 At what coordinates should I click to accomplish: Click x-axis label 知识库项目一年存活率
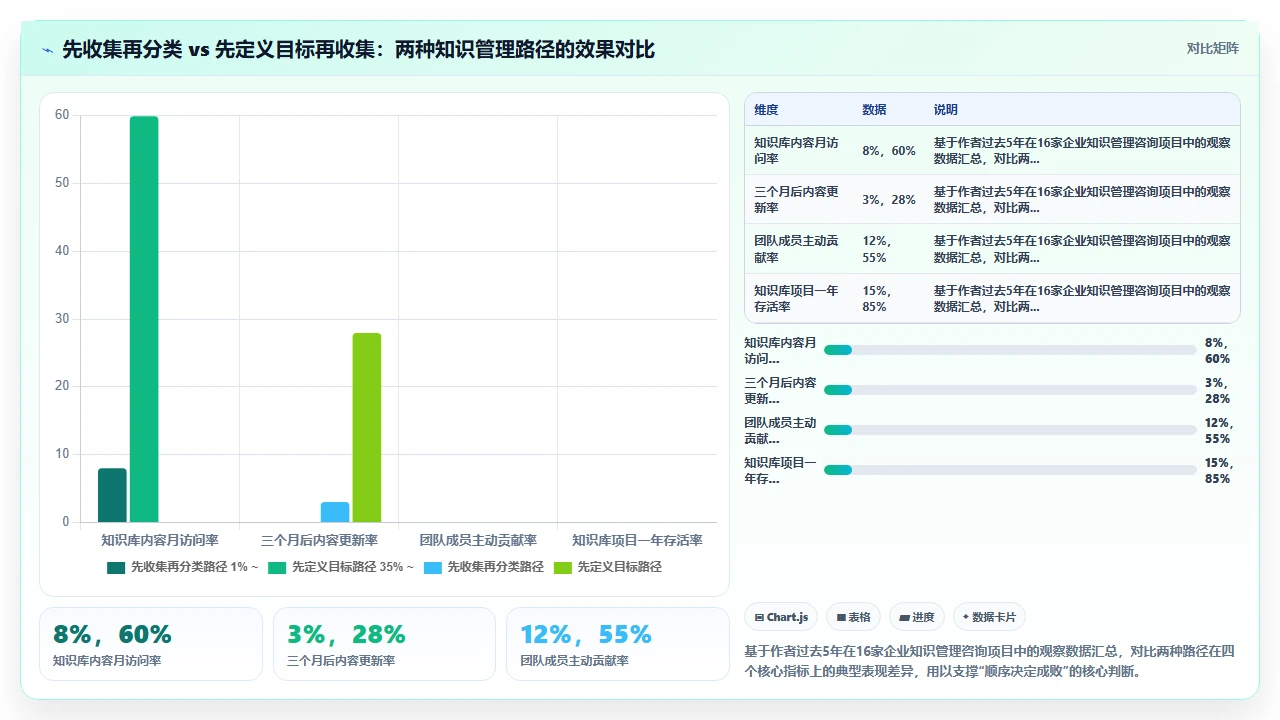click(637, 540)
